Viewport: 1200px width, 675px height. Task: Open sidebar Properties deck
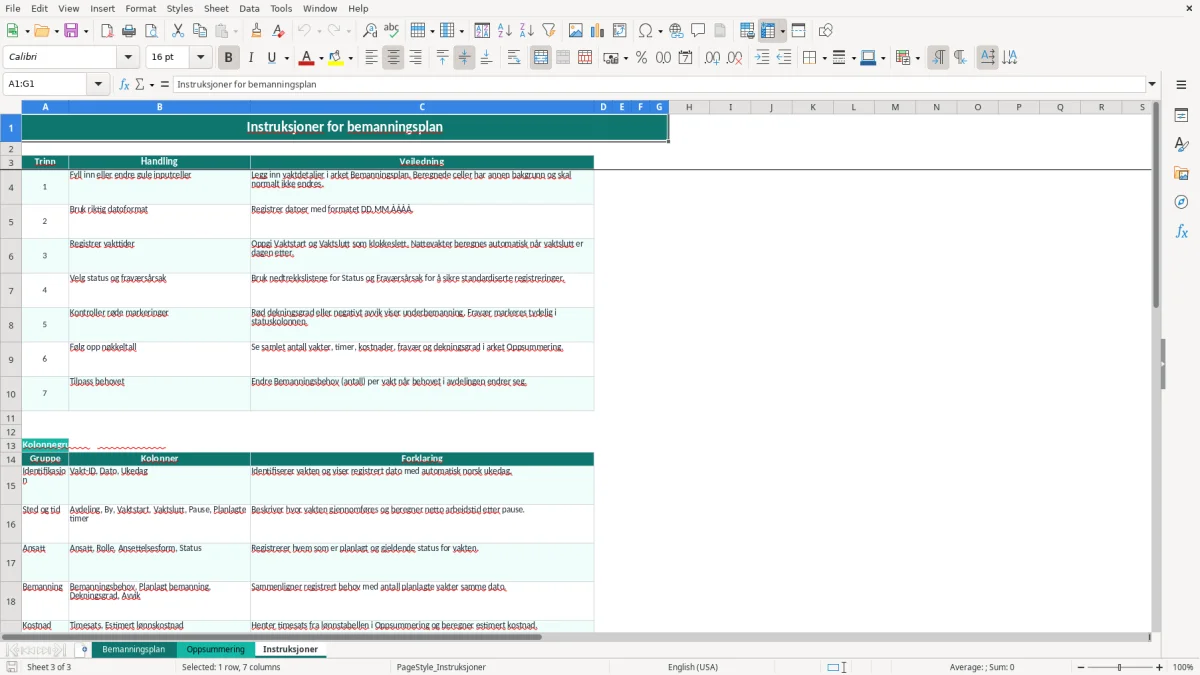(1181, 116)
